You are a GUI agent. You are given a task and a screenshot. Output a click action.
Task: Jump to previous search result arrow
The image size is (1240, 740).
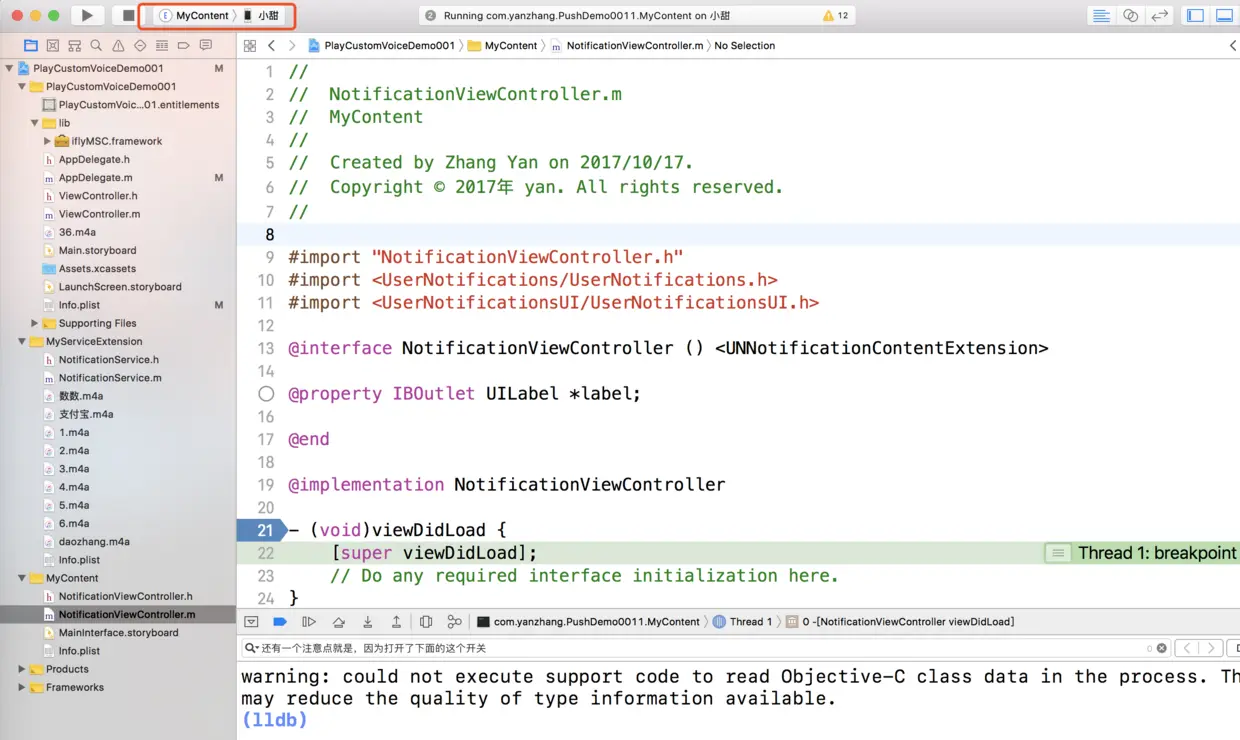[x=1187, y=648]
